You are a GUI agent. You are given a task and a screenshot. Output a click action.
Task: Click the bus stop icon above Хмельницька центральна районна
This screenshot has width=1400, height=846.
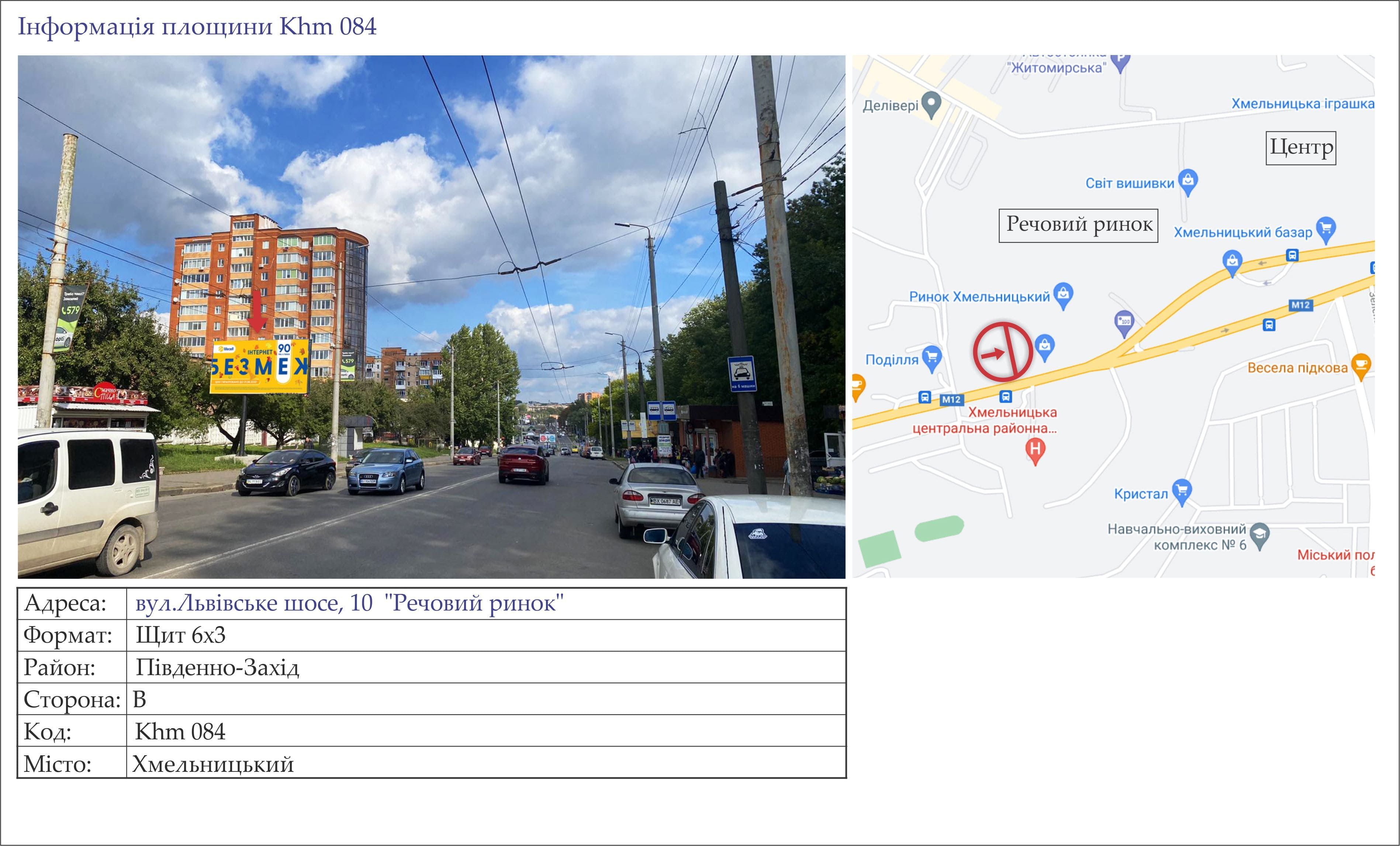1006,396
